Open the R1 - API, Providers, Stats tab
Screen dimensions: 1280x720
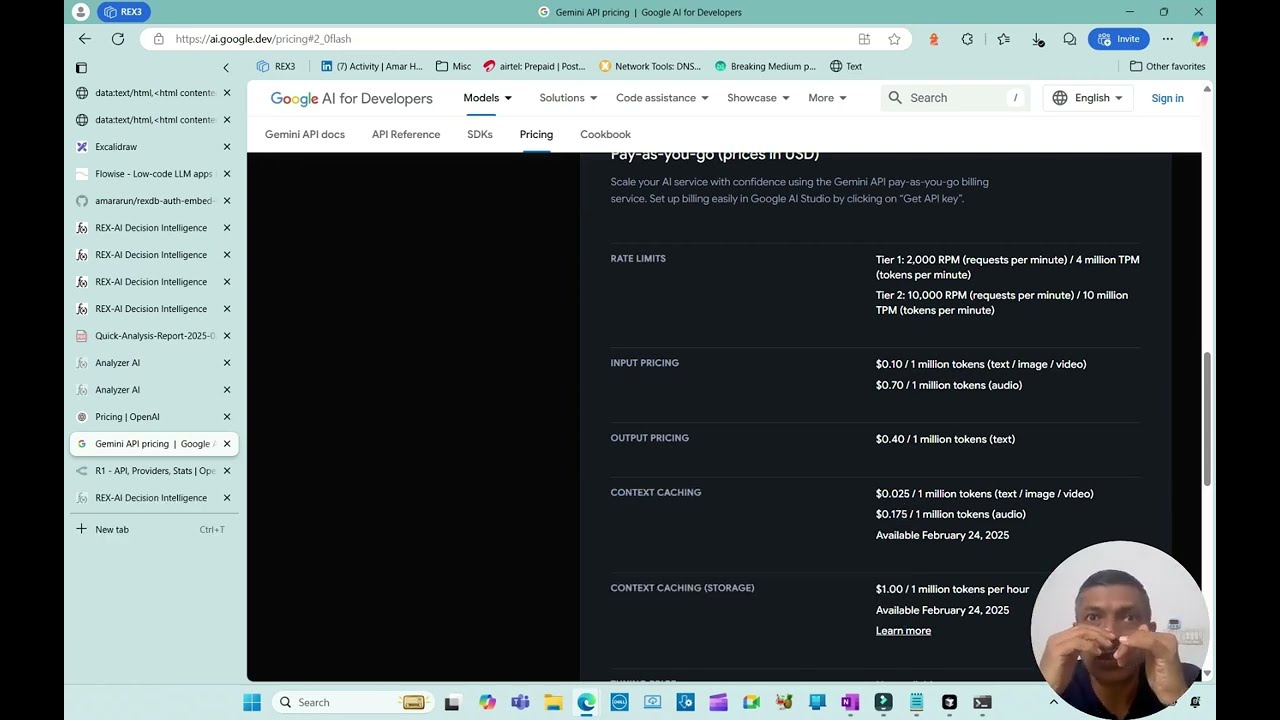pyautogui.click(x=146, y=471)
